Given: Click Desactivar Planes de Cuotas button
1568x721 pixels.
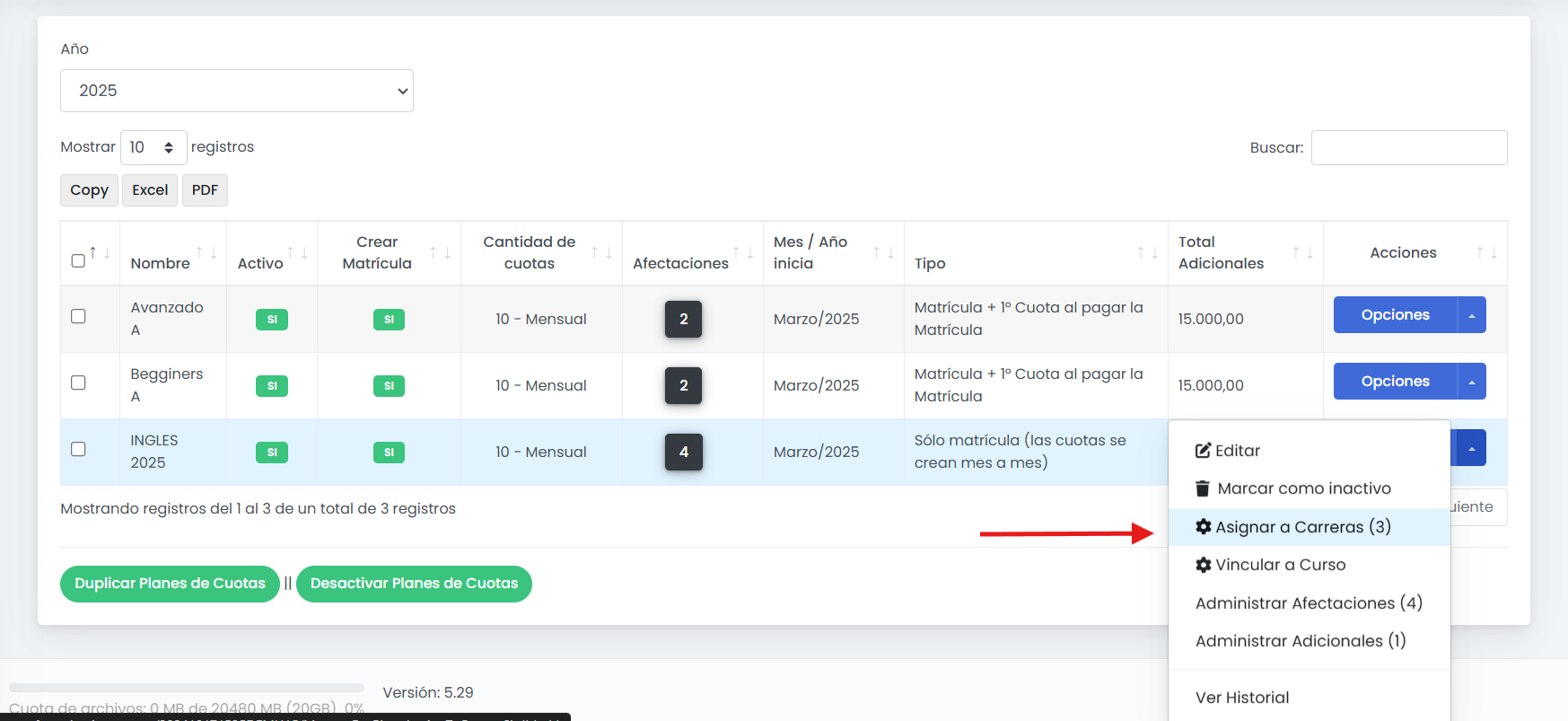Looking at the screenshot, I should (x=414, y=584).
